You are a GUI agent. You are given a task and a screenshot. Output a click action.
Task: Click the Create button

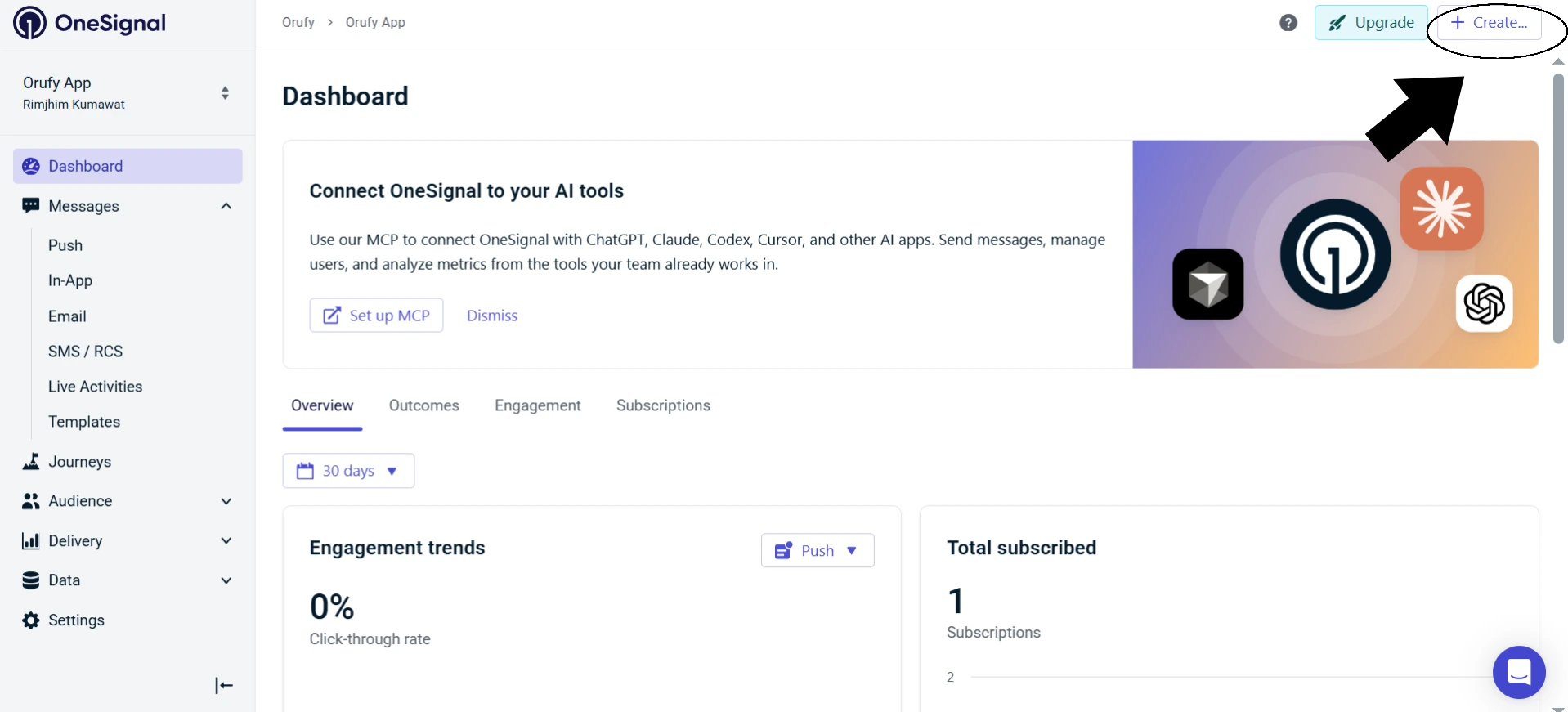pos(1490,23)
